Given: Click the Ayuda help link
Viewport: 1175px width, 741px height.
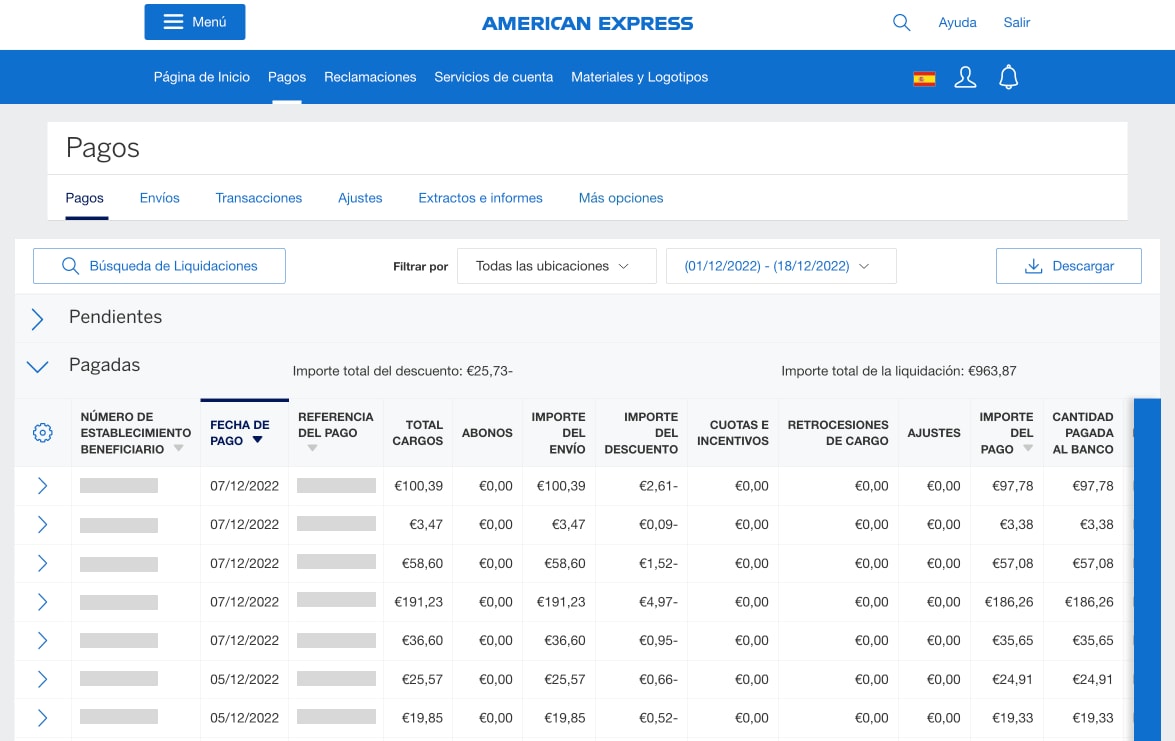Looking at the screenshot, I should pos(957,23).
